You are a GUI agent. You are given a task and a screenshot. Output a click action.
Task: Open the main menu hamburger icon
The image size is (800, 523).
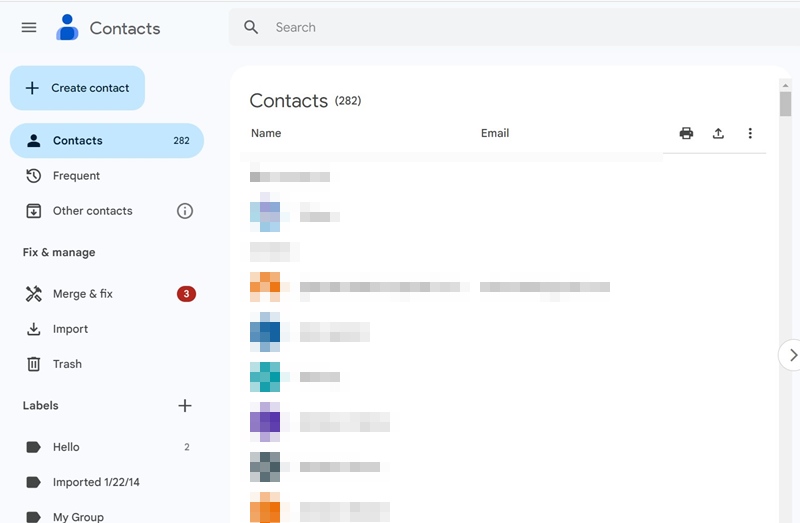click(x=29, y=28)
